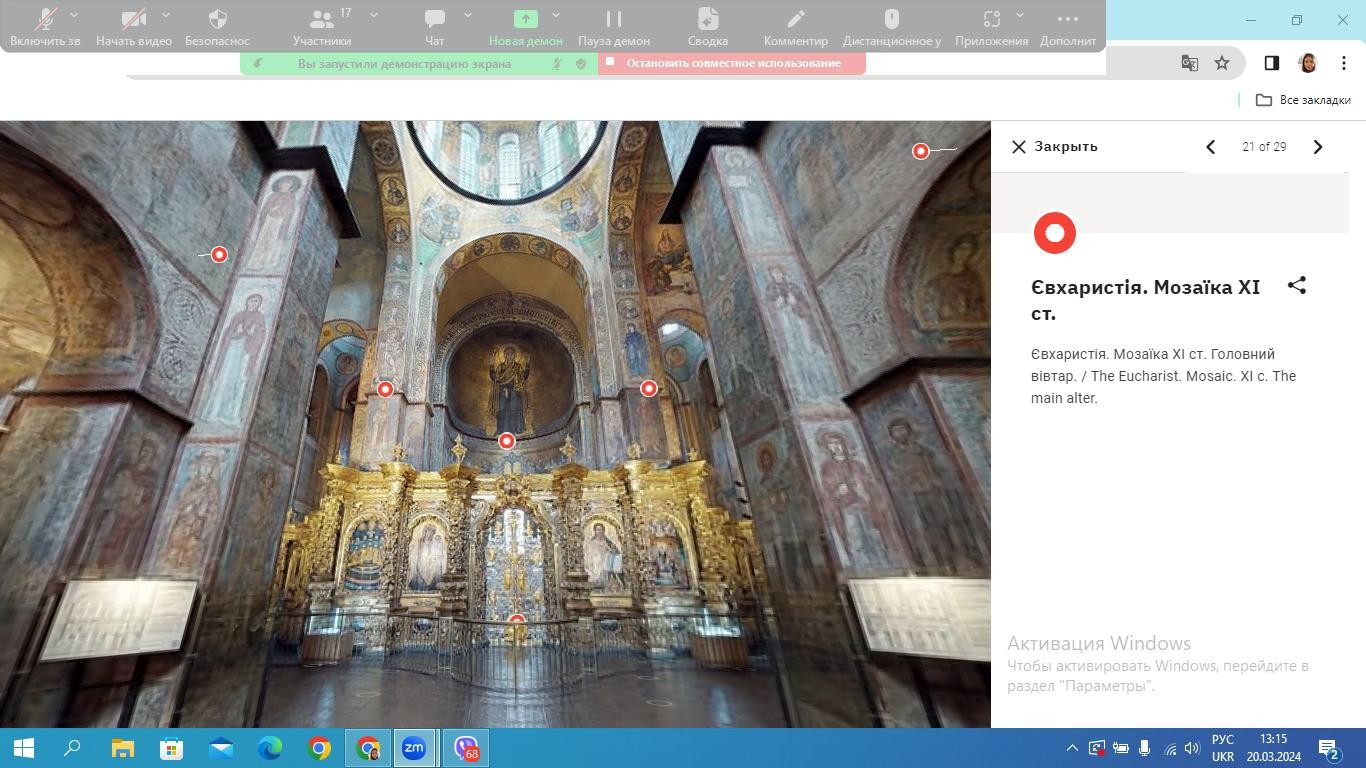Click the Eucharist mosaic description paragraph
The image size is (1366, 768).
1163,376
